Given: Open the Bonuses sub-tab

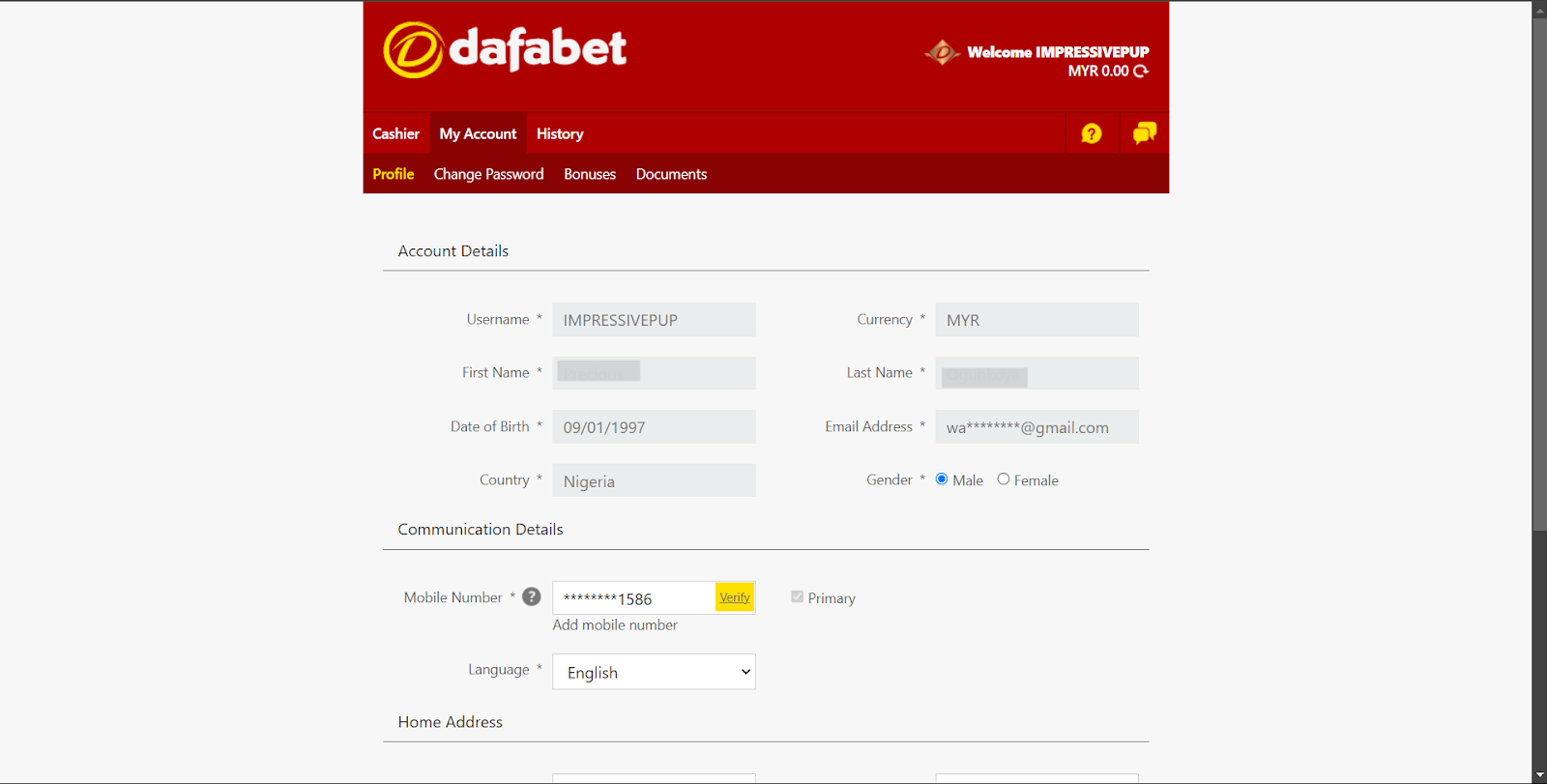Looking at the screenshot, I should pos(590,174).
